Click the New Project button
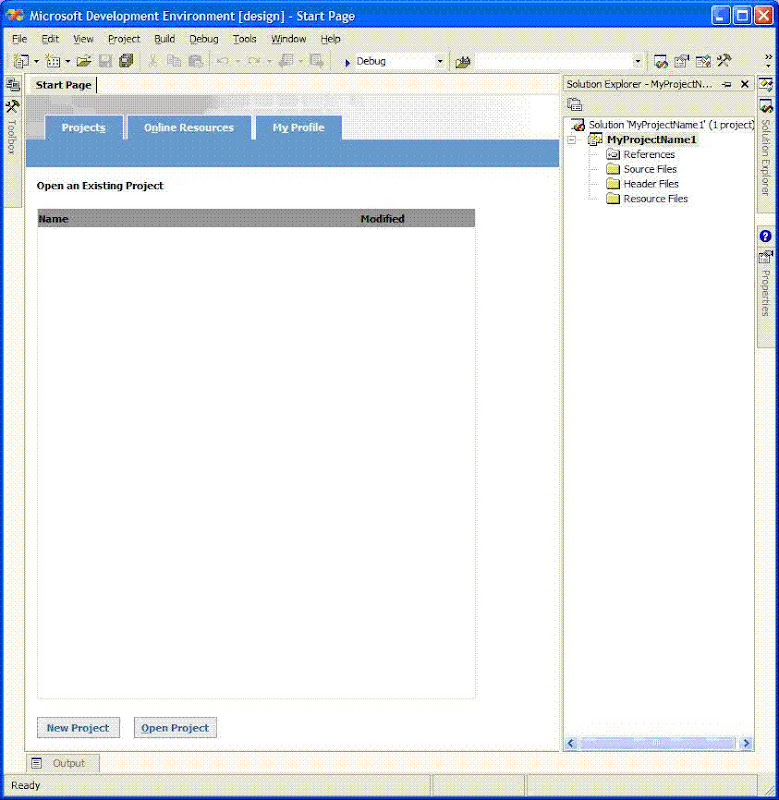Screen dimensions: 779x800 pyautogui.click(x=78, y=728)
